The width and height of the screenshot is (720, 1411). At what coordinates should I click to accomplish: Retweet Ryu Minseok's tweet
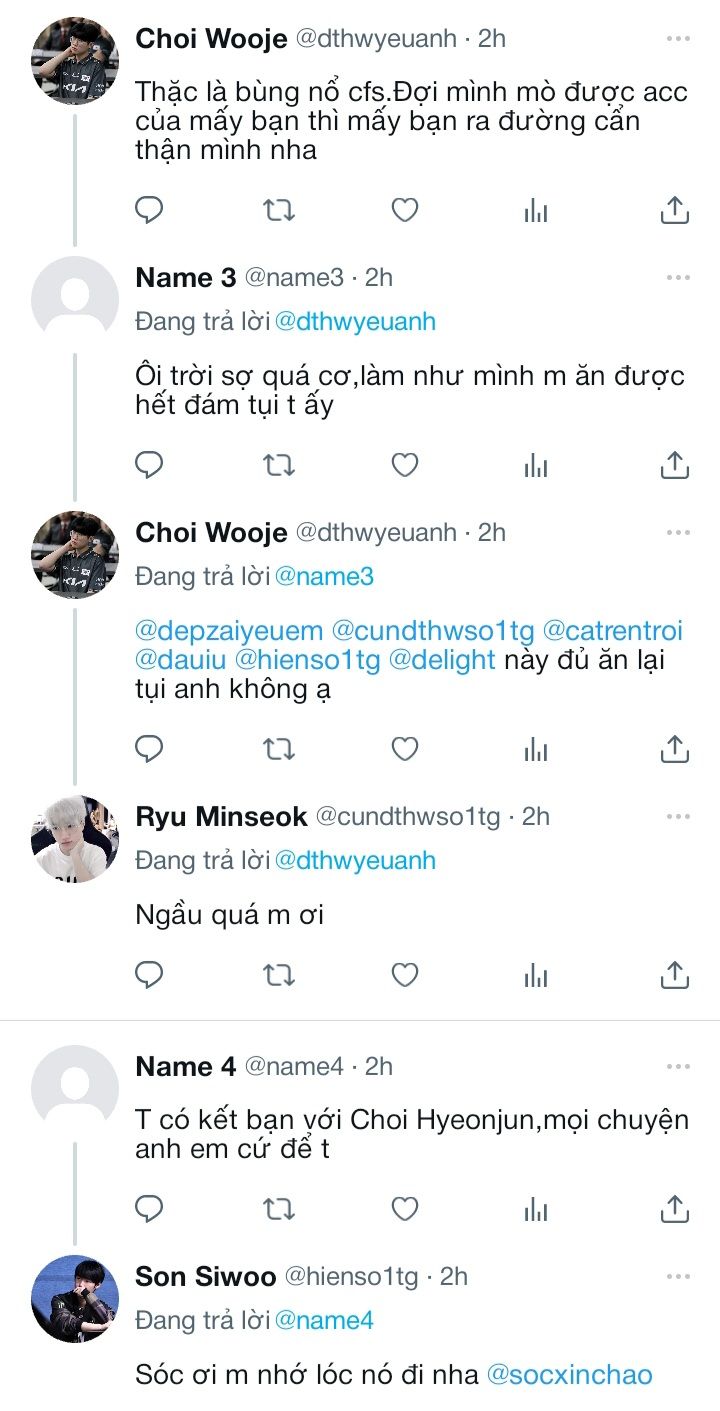pos(278,974)
